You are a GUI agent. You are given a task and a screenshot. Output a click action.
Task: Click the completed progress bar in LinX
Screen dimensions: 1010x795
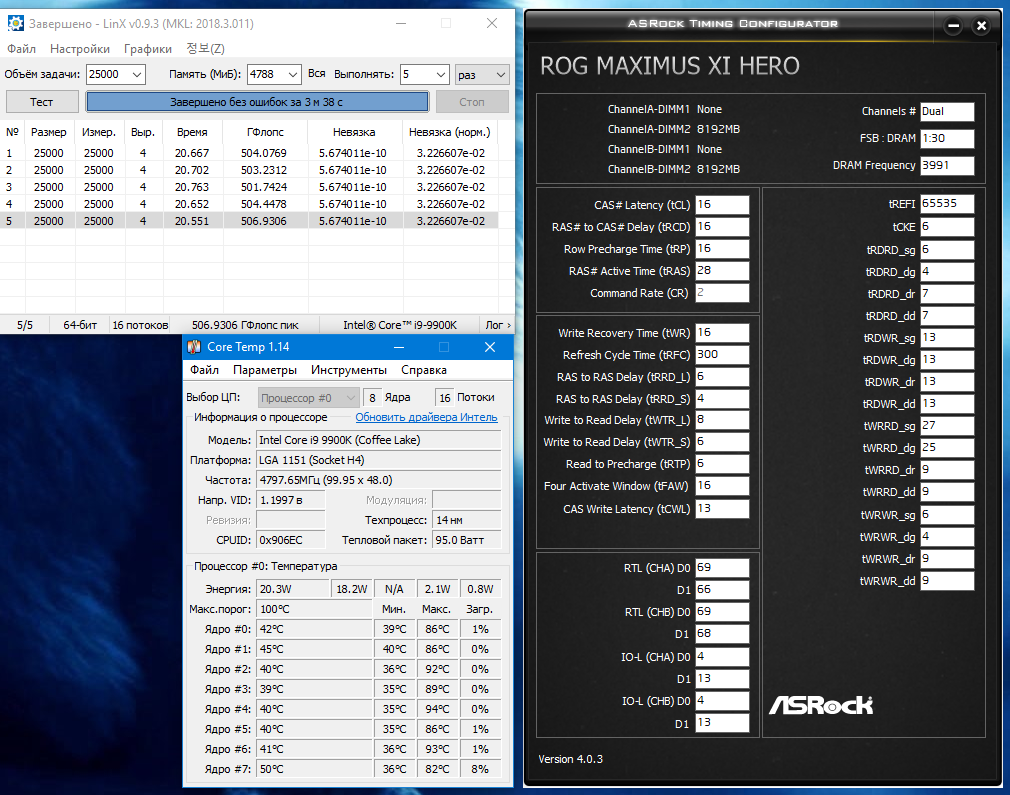257,102
